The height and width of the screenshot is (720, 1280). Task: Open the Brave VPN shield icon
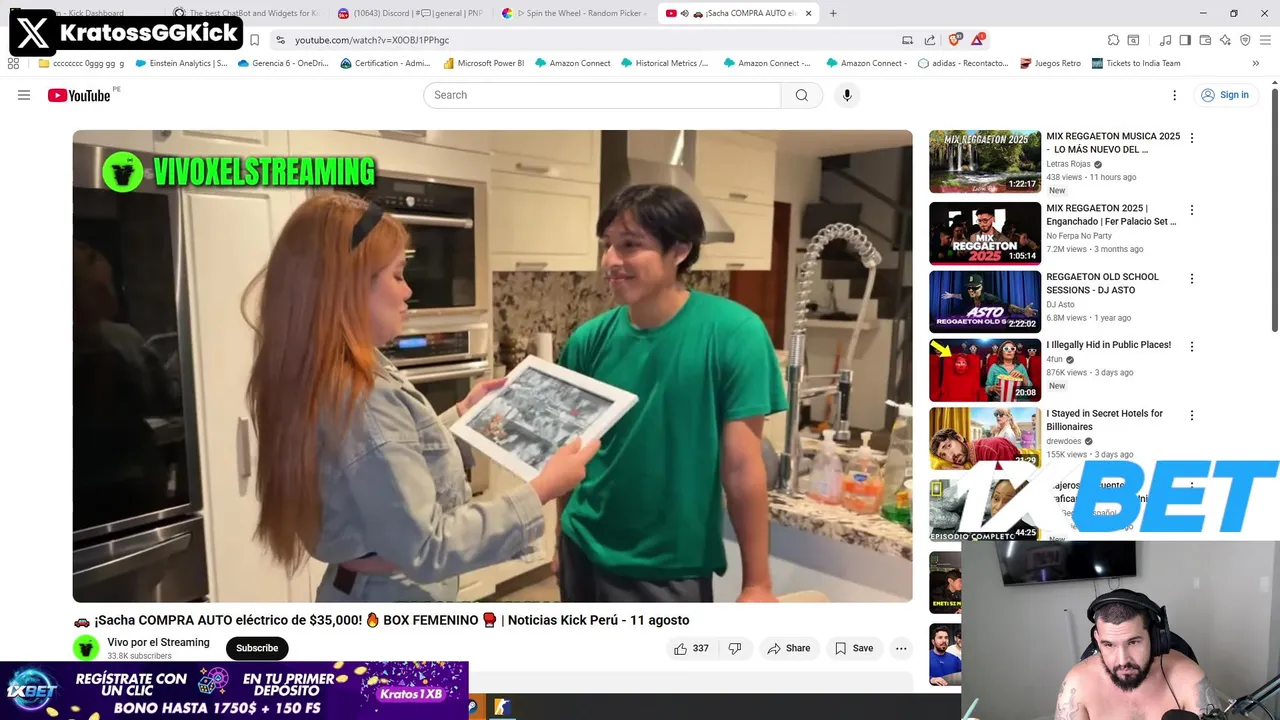click(x=1245, y=40)
